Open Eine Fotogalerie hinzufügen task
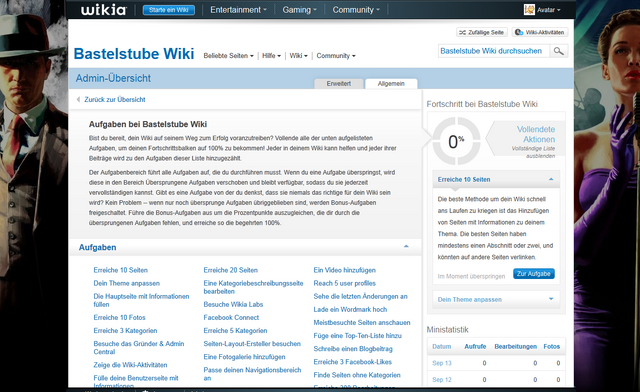The width and height of the screenshot is (640, 392). click(x=244, y=356)
